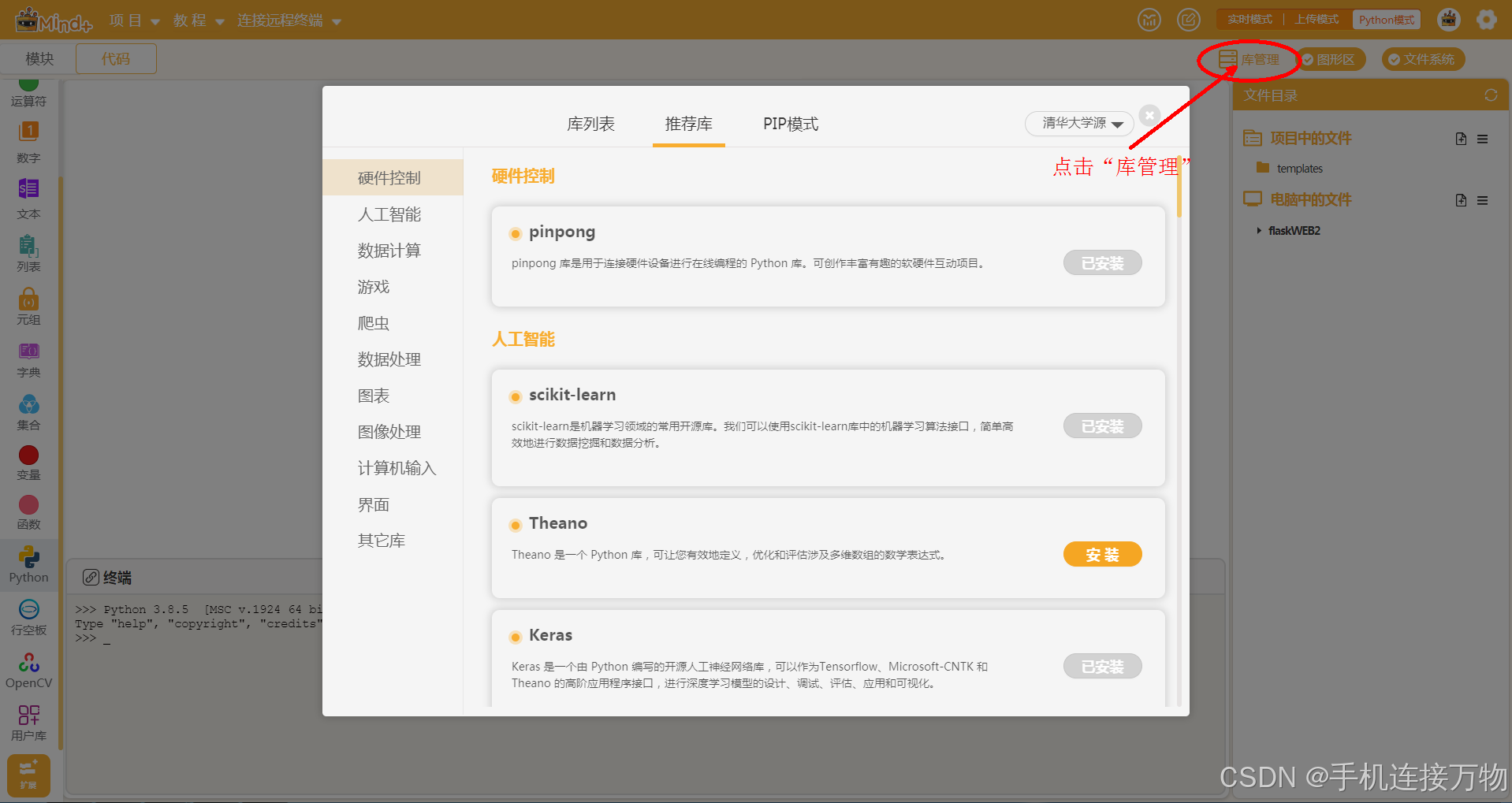The width and height of the screenshot is (1512, 803).
Task: Toggle the 图形区 graphics area panel
Action: [x=1331, y=59]
